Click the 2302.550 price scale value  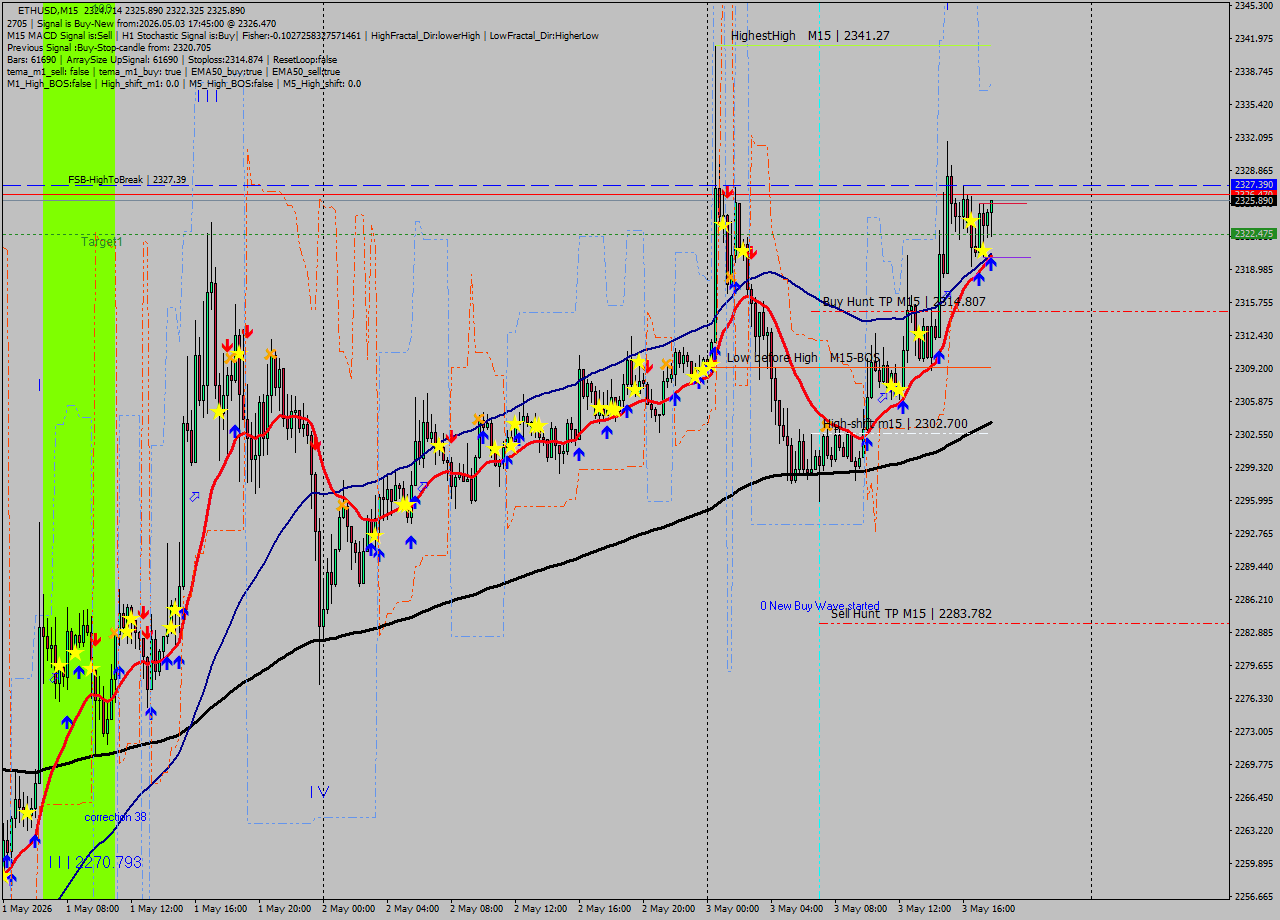pos(1254,435)
